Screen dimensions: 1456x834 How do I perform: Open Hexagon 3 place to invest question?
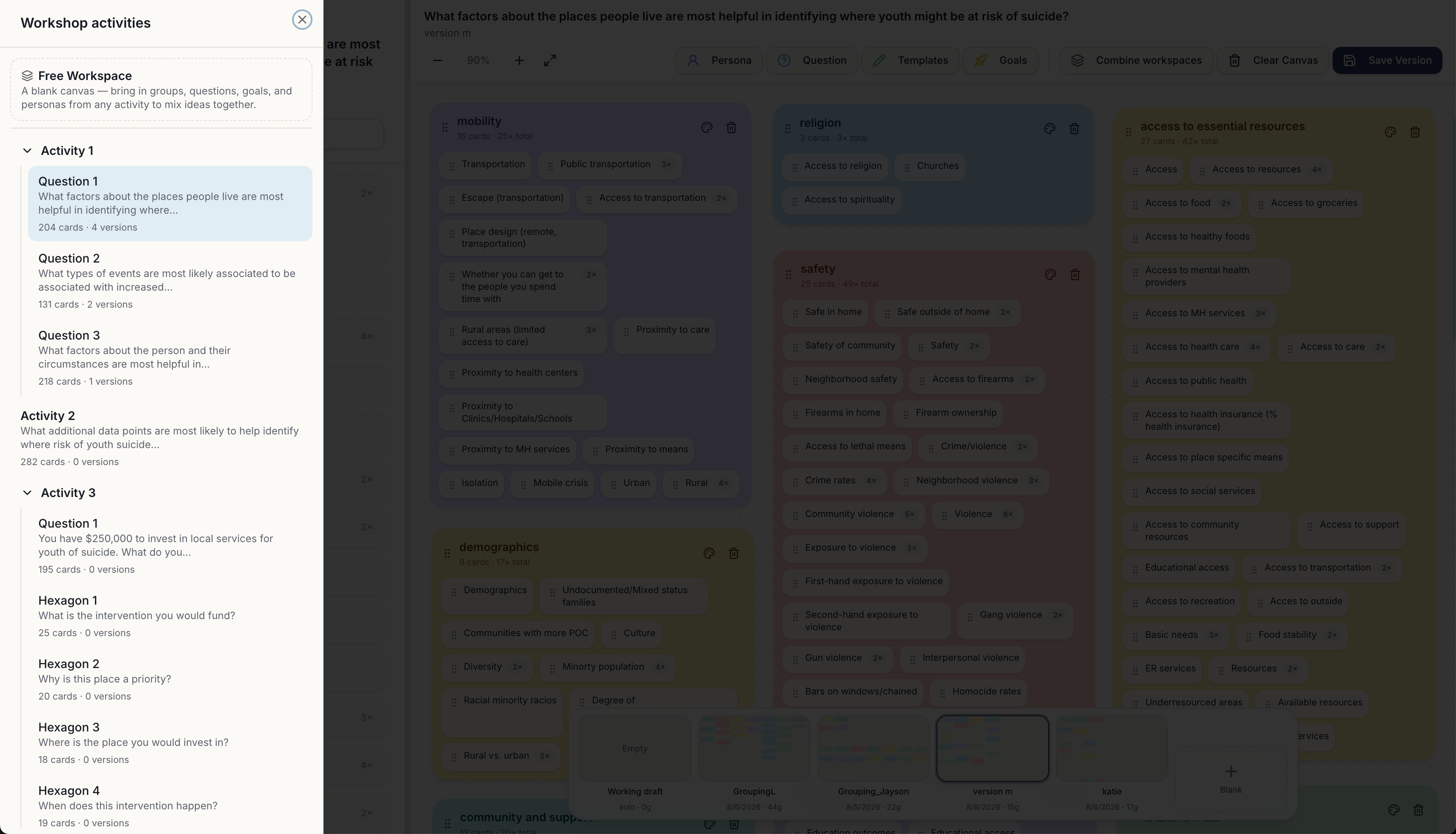(x=170, y=743)
